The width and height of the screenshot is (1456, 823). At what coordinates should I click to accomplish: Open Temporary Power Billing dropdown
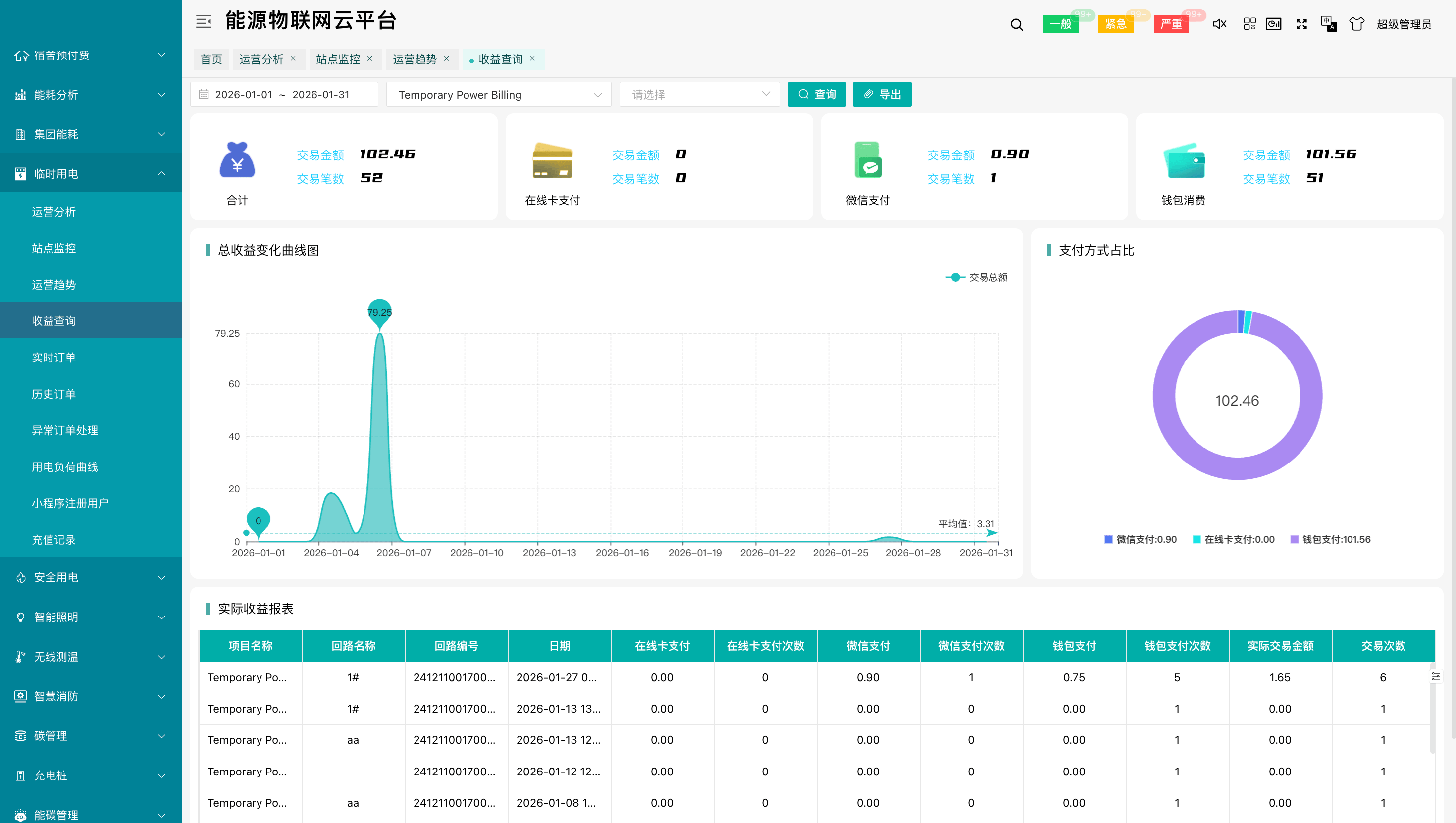coord(499,95)
